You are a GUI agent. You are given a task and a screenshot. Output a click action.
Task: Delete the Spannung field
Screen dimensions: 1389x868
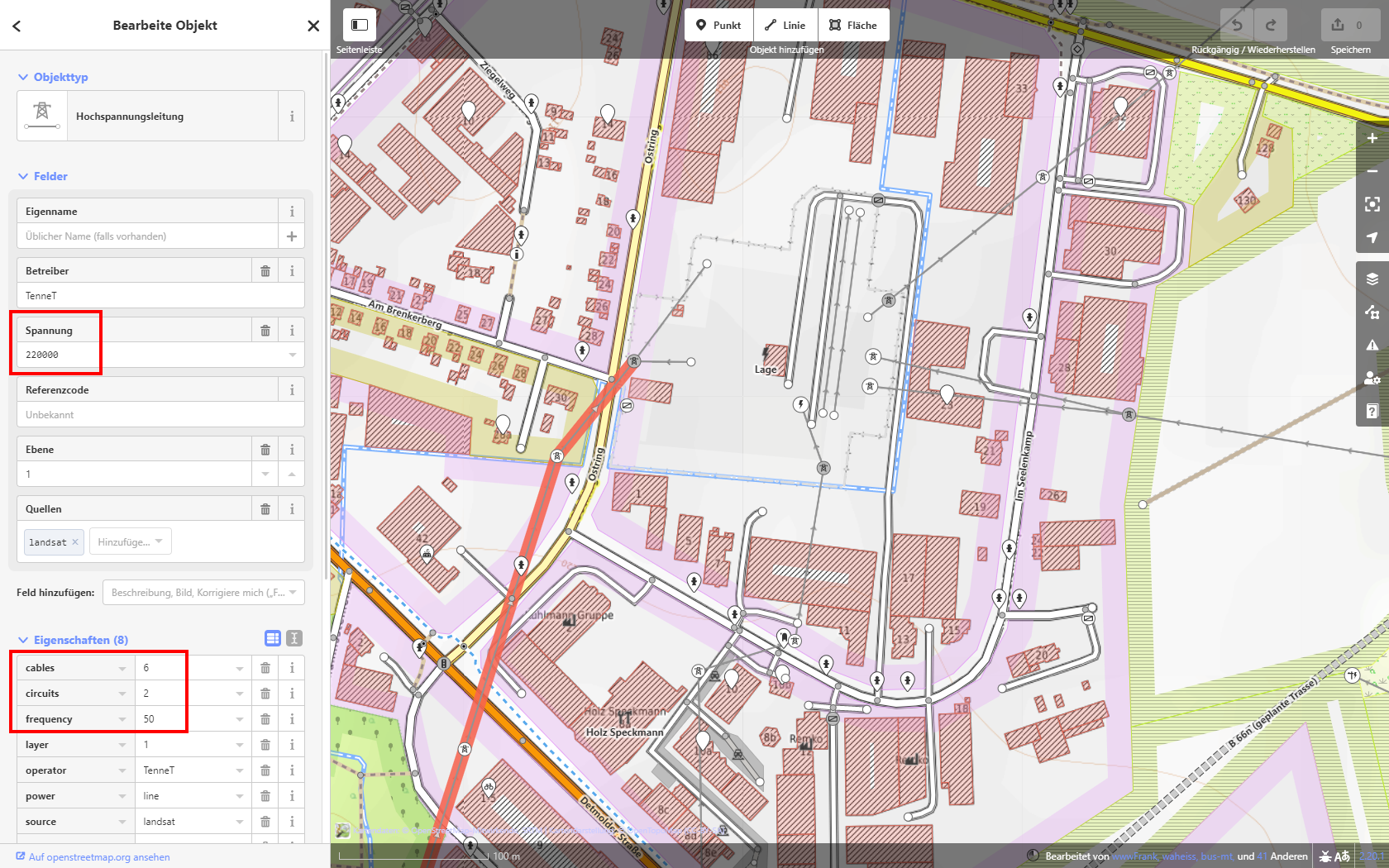tap(265, 331)
